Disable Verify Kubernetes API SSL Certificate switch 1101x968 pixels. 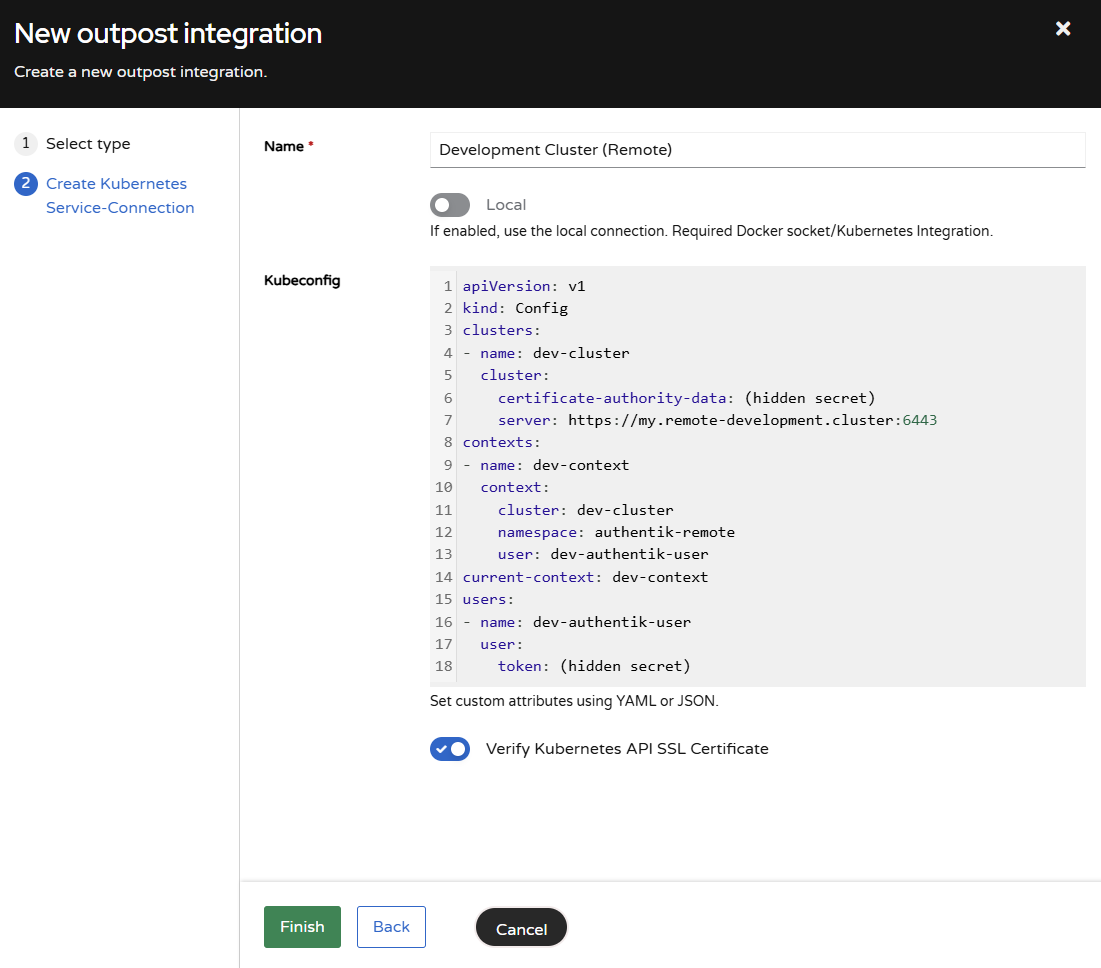point(450,749)
